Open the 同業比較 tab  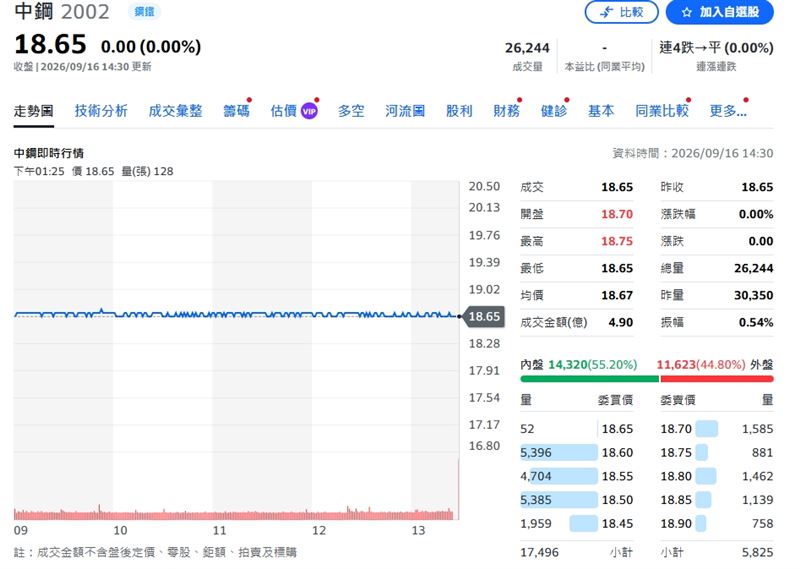662,111
